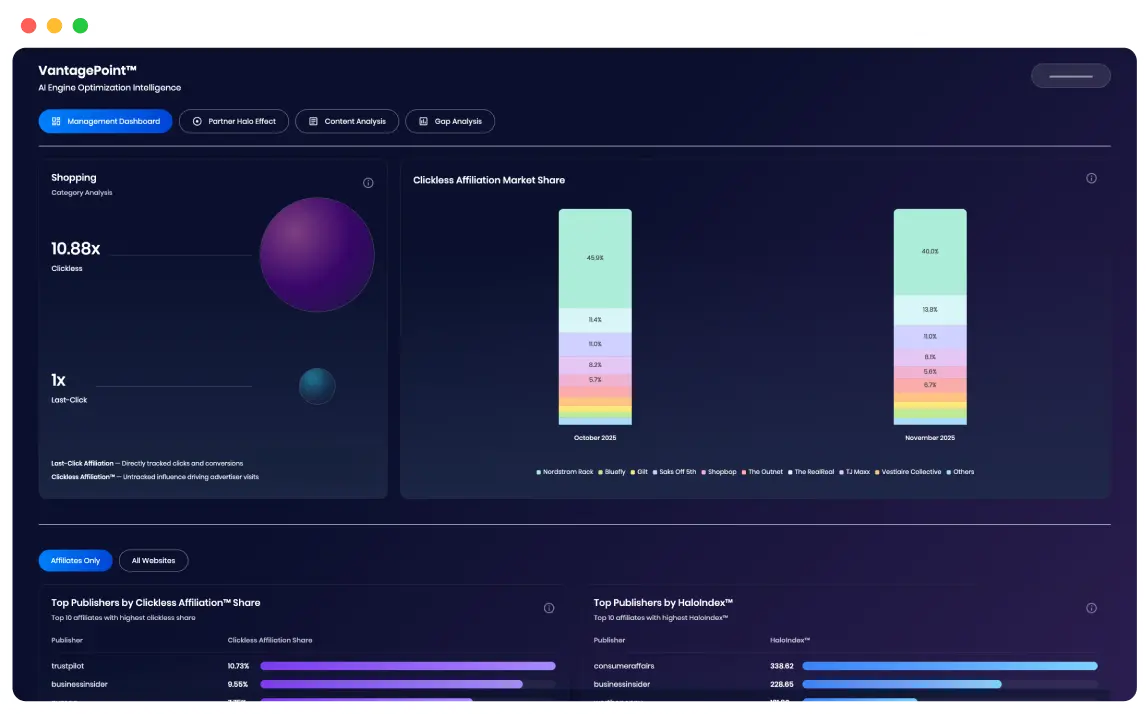Select the Affiliates Only filter

point(76,561)
